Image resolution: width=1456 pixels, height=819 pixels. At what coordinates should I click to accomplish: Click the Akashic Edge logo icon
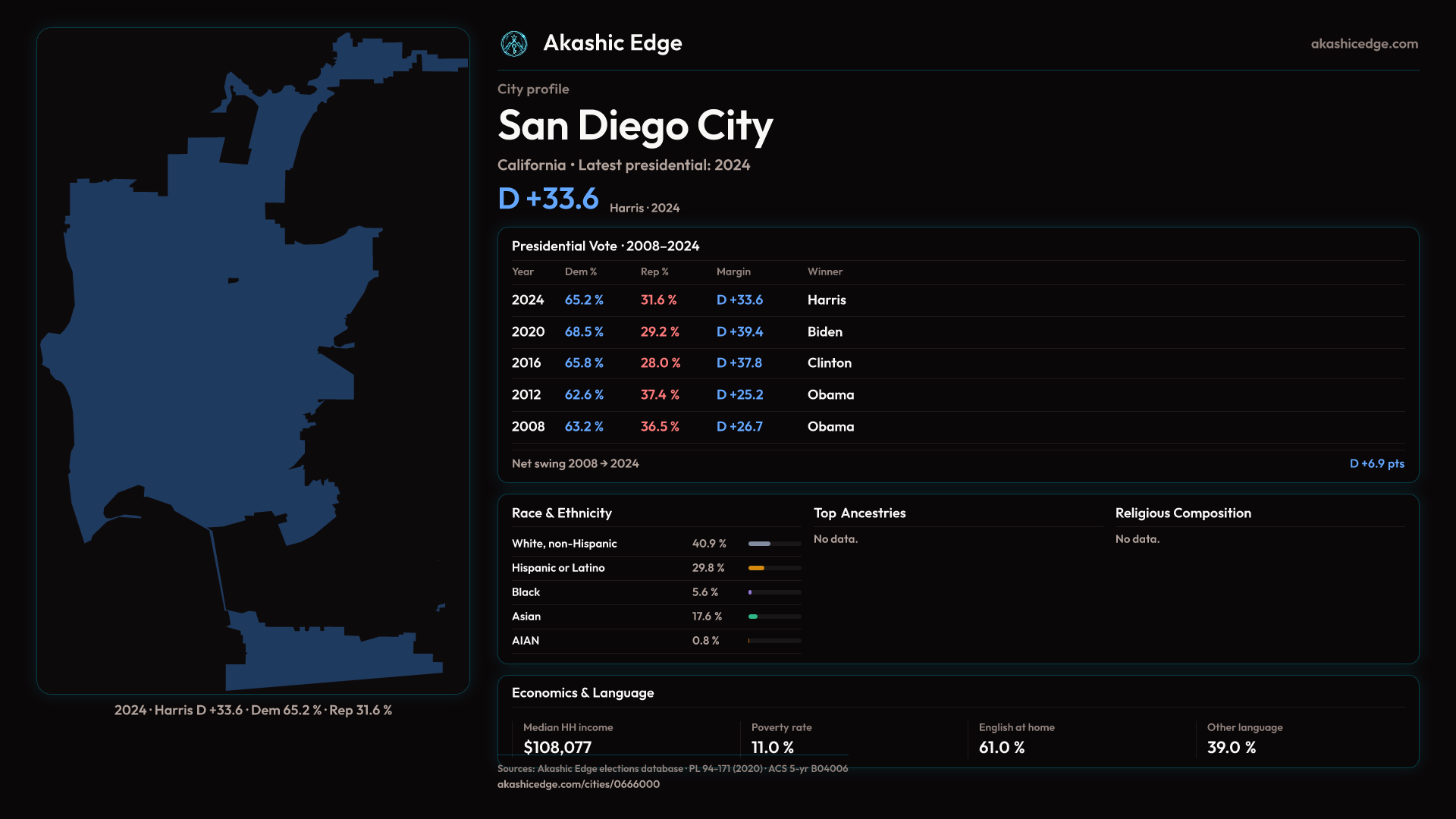[514, 44]
